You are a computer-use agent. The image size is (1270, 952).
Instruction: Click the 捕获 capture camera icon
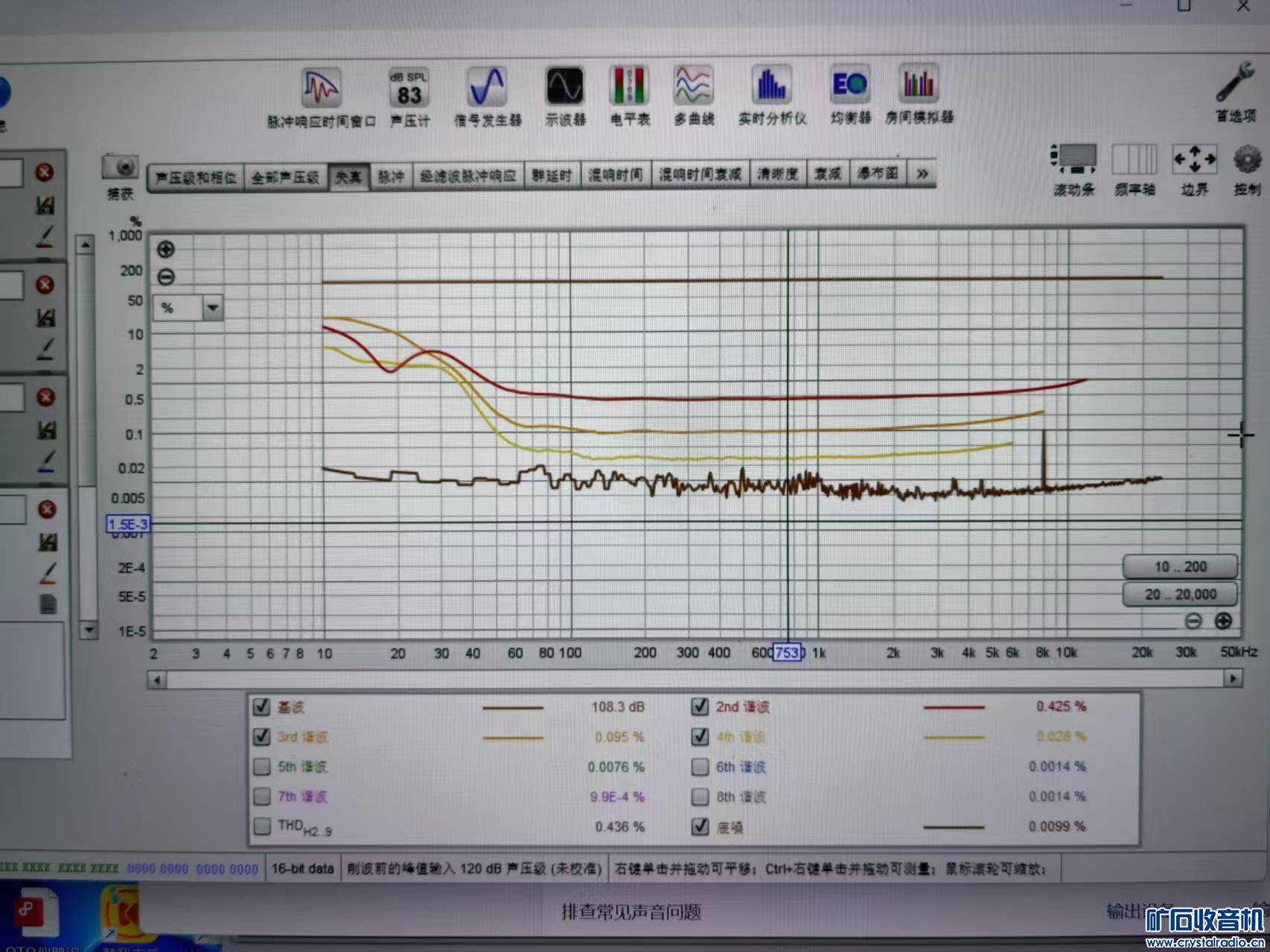(x=120, y=167)
